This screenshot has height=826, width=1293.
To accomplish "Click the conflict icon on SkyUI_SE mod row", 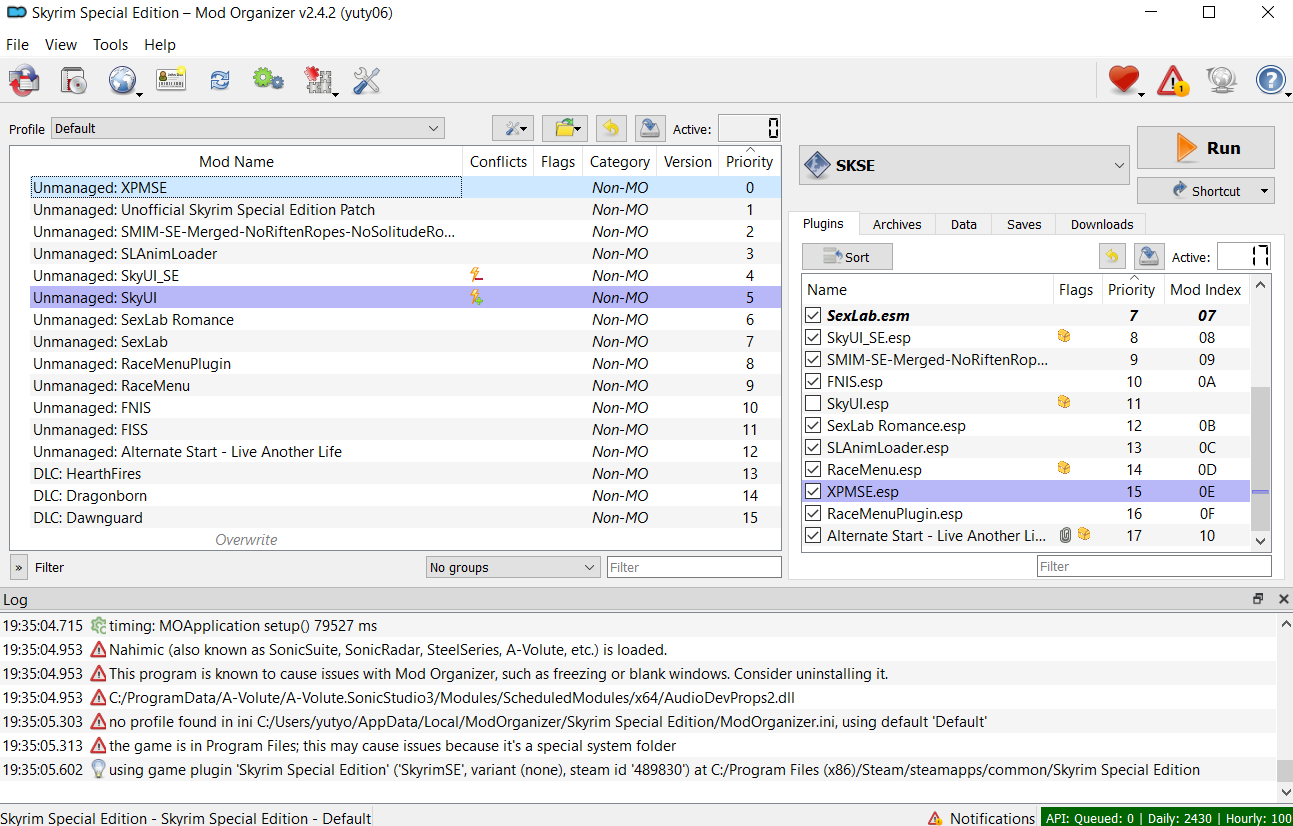I will [x=477, y=275].
